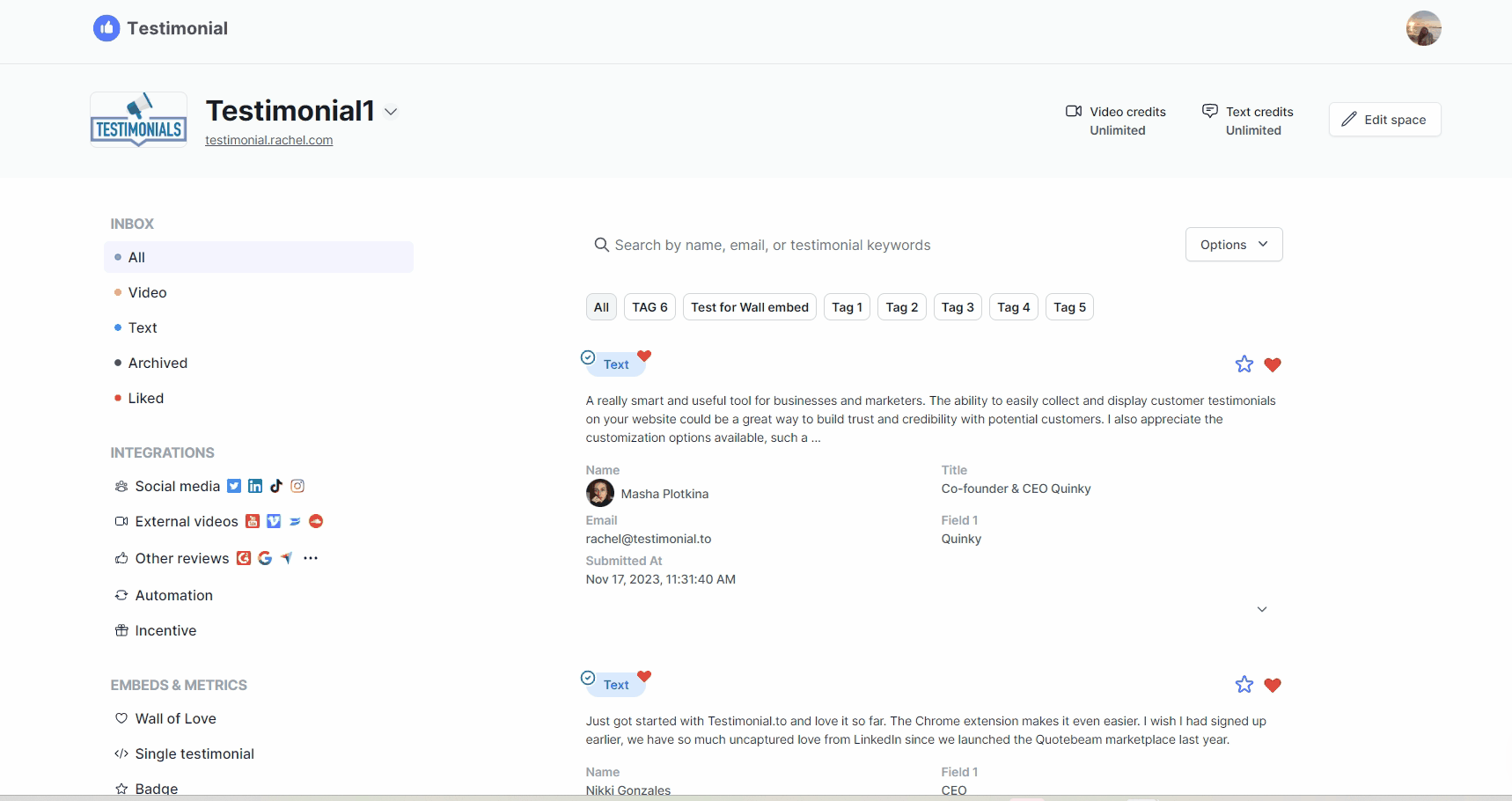Viewport: 1512px width, 801px height.
Task: Open the user profile avatar
Action: click(1423, 28)
